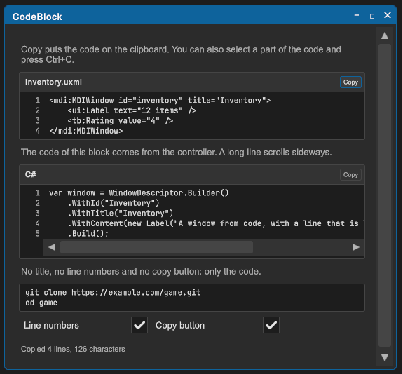
Task: Click the ui:Label text line
Action: tap(132, 110)
